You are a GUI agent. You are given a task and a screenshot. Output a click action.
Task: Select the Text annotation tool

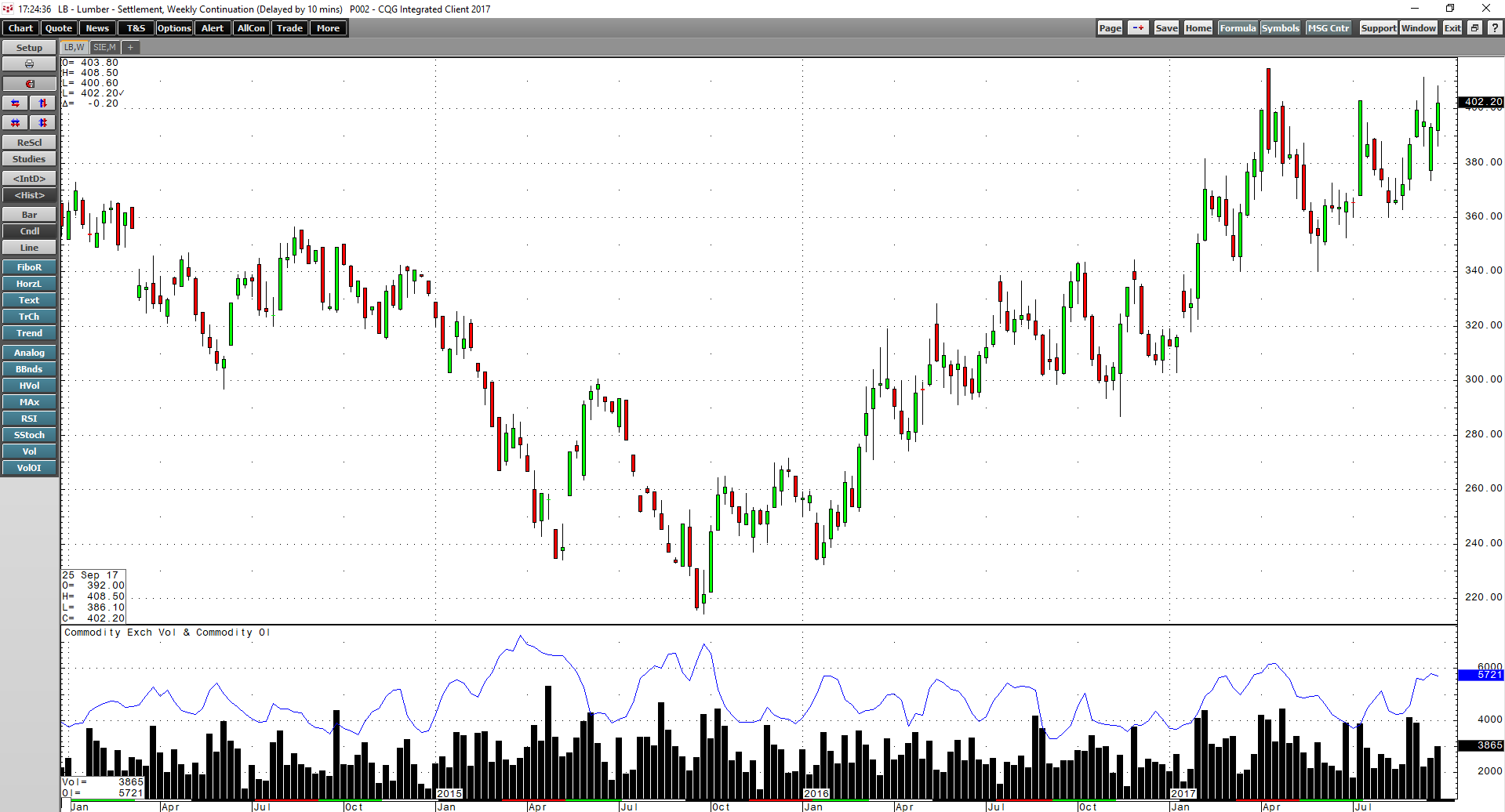point(29,300)
